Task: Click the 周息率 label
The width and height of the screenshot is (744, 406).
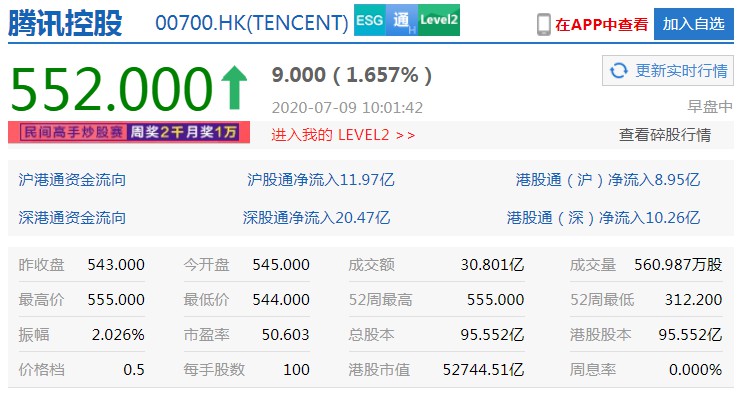Action: 593,369
